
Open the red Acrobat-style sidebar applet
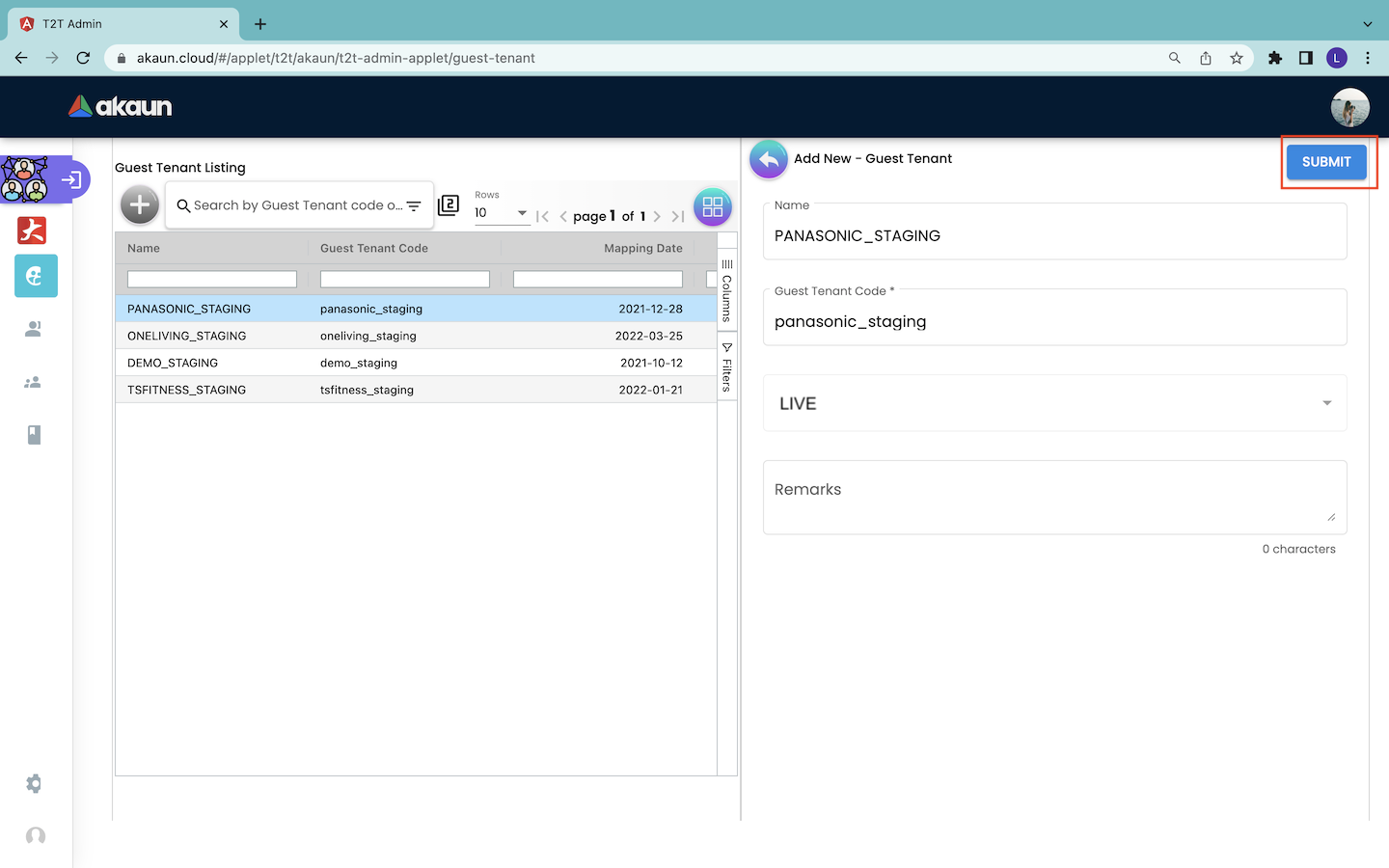coord(32,231)
